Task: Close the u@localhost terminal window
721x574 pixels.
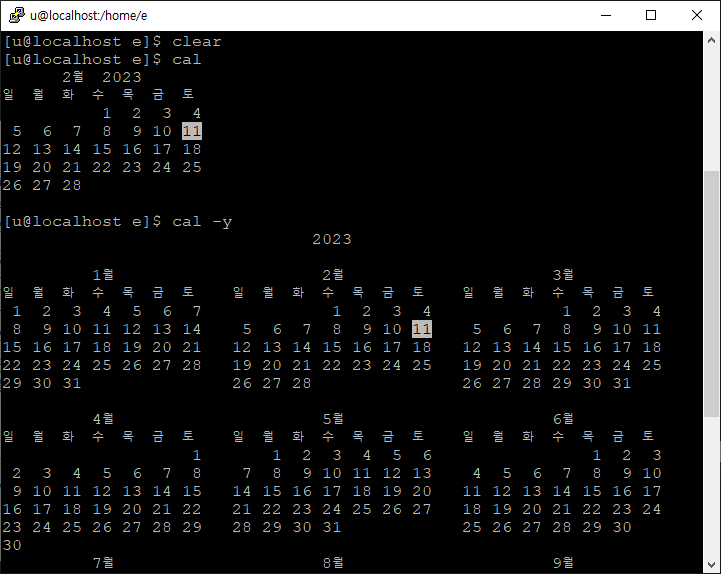Action: point(697,15)
